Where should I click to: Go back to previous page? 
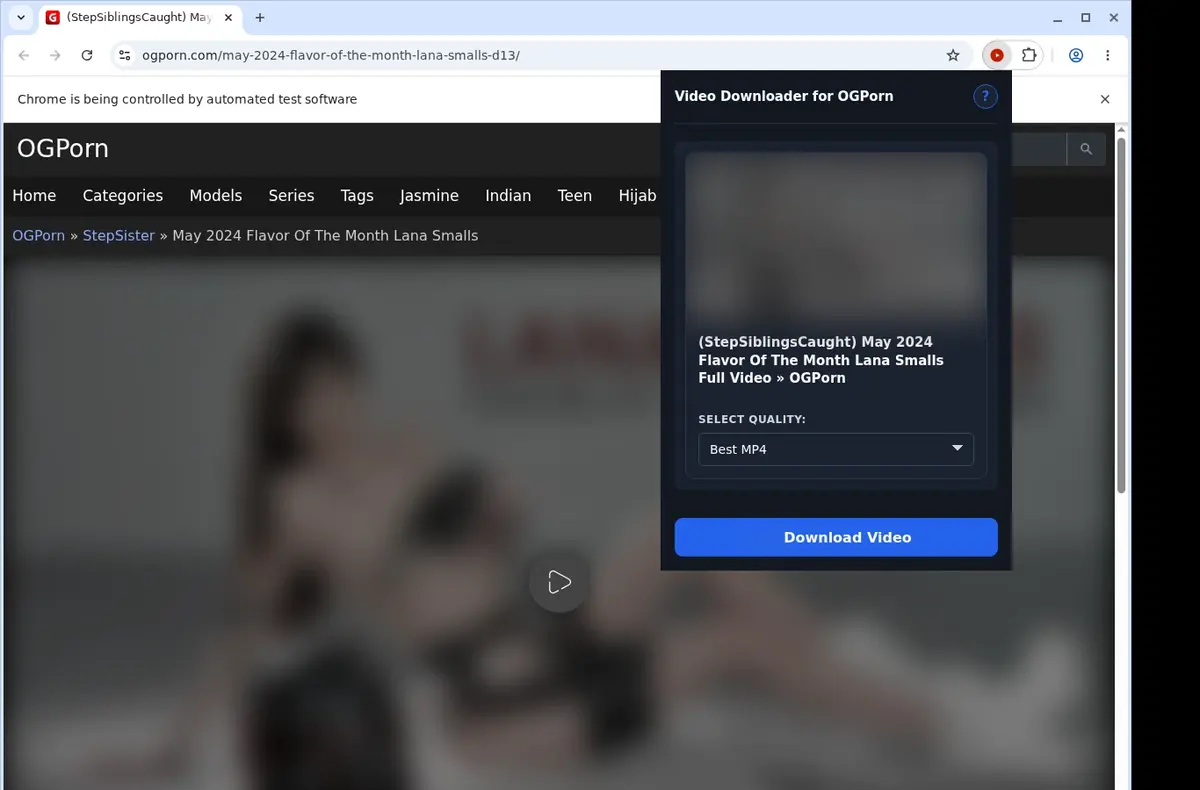coord(24,56)
